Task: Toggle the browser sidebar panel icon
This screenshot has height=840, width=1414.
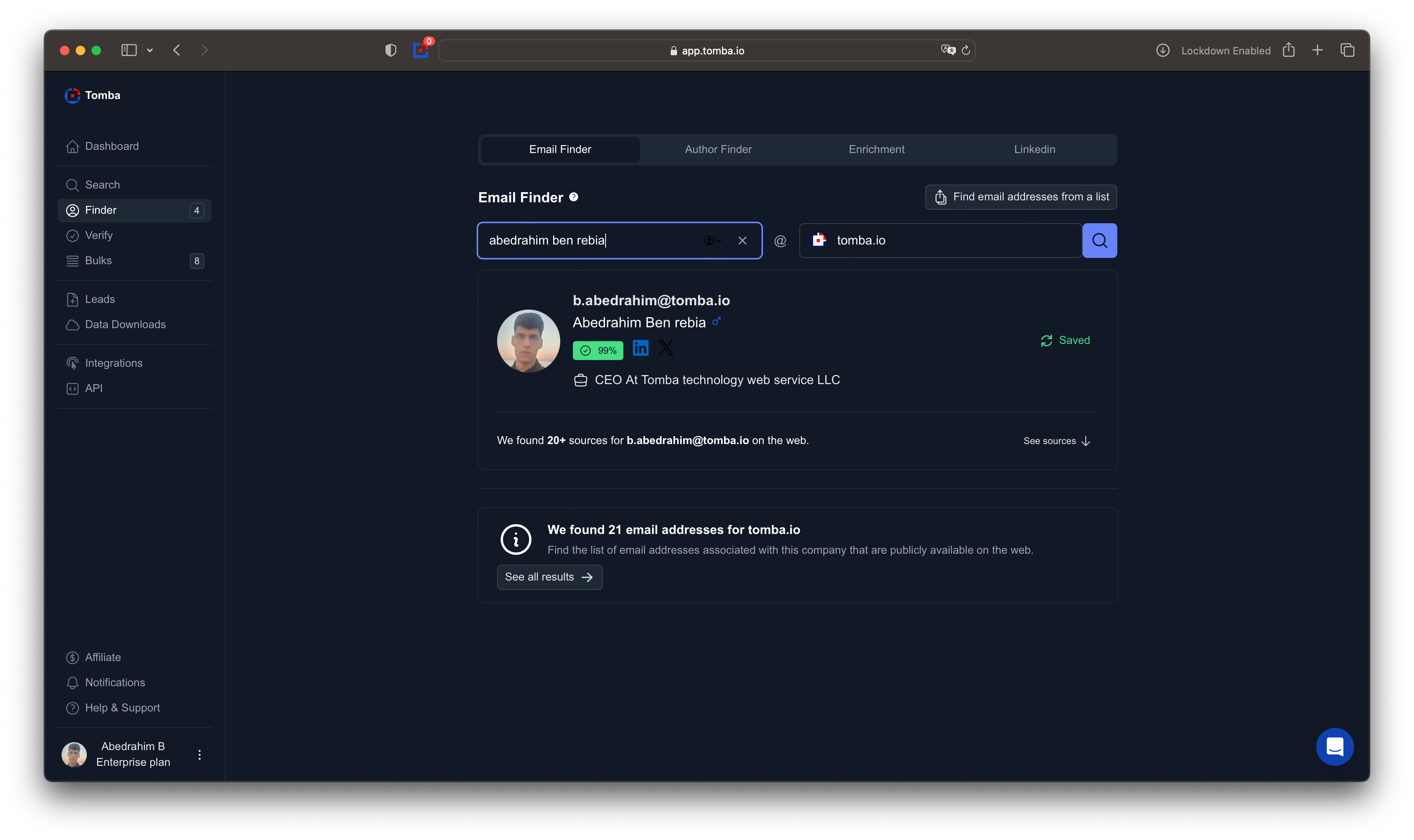Action: (129, 50)
